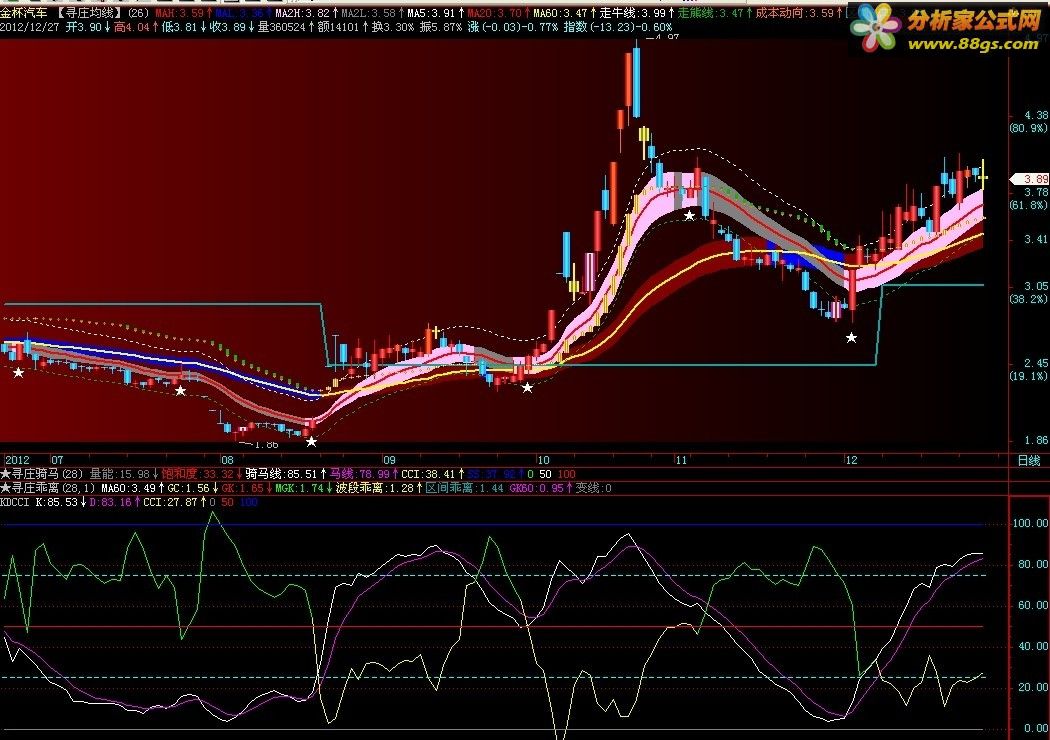
Task: Click the date 2012/12/27
Action: pyautogui.click(x=29, y=27)
